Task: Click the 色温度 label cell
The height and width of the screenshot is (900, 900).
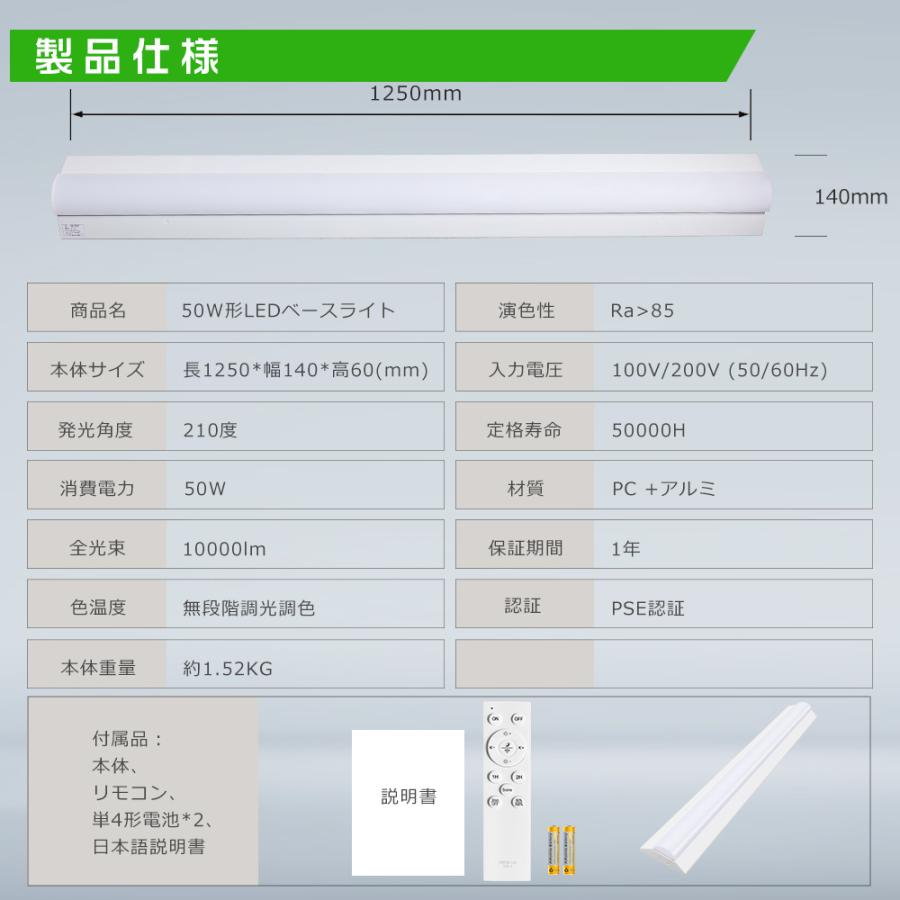Action: point(97,604)
